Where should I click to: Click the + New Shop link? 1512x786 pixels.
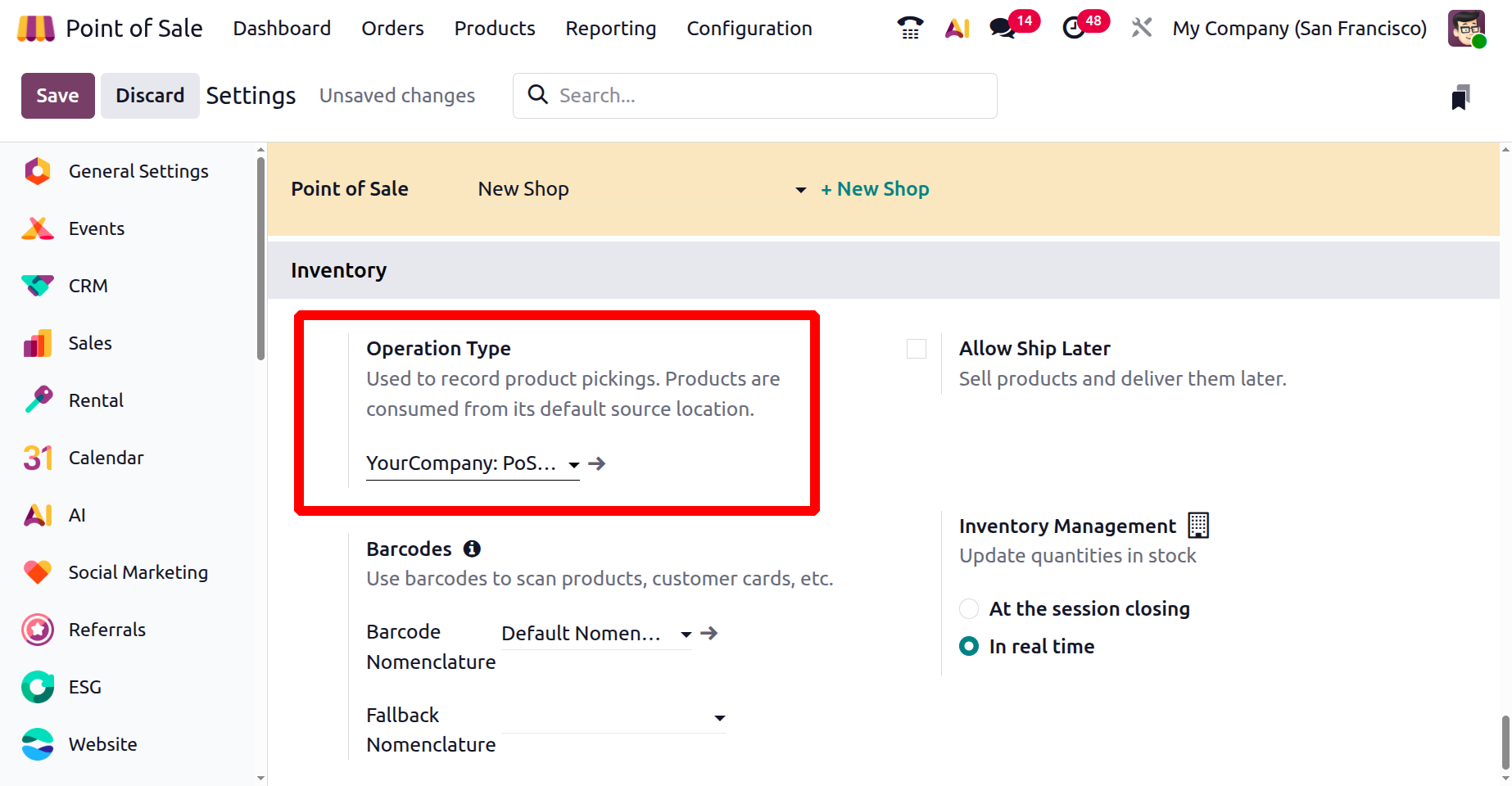pyautogui.click(x=875, y=189)
